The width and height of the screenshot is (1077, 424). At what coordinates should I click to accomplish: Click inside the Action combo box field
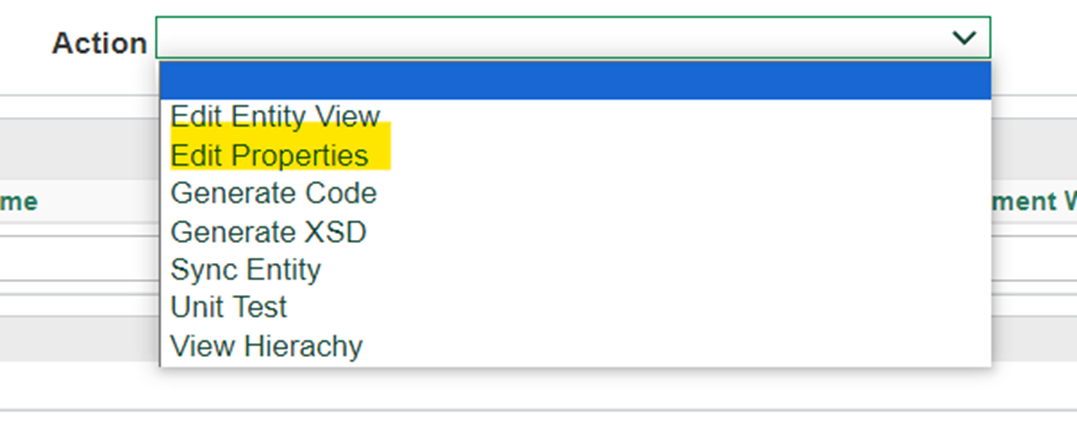[550, 38]
